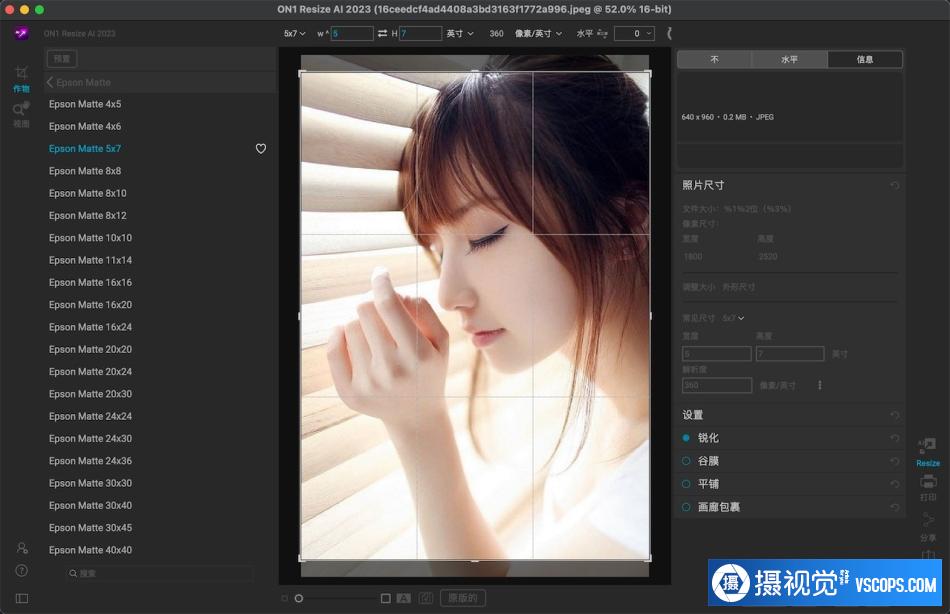Click the ON1 Resize AI app logo
The height and width of the screenshot is (614, 950).
(x=21, y=33)
